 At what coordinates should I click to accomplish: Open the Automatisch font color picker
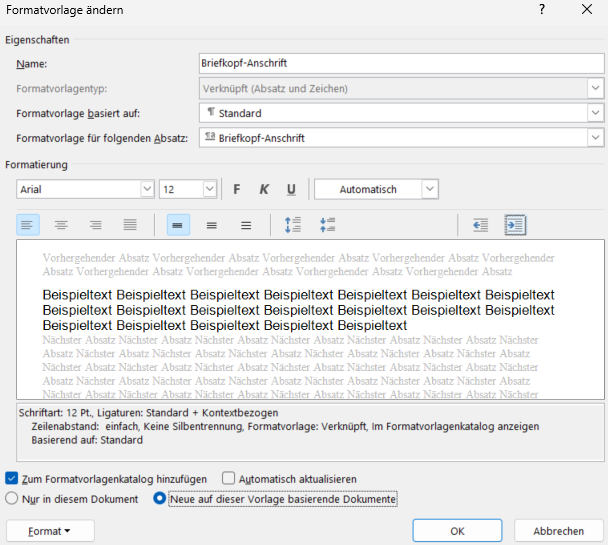coord(376,189)
